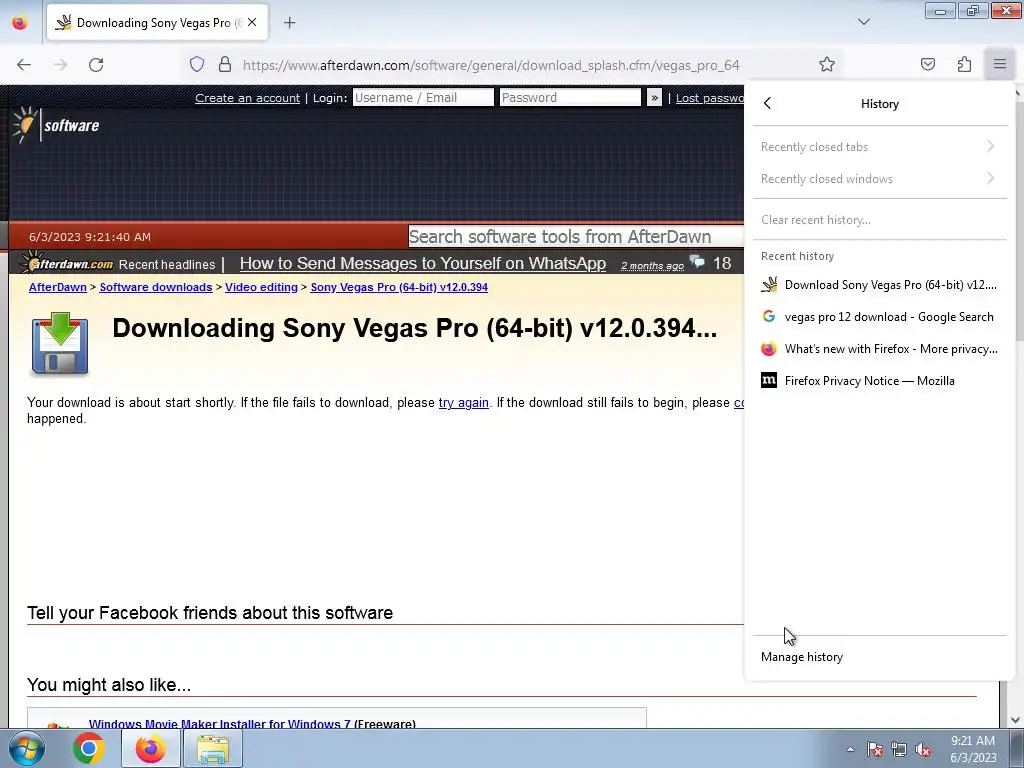The width and height of the screenshot is (1024, 768).
Task: Open the Software downloads breadcrumb
Action: coord(155,287)
